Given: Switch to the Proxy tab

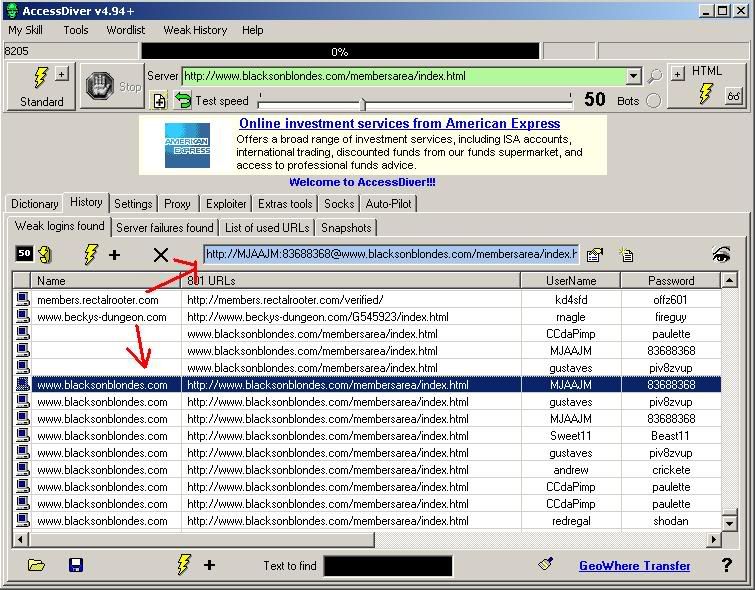Looking at the screenshot, I should 177,204.
